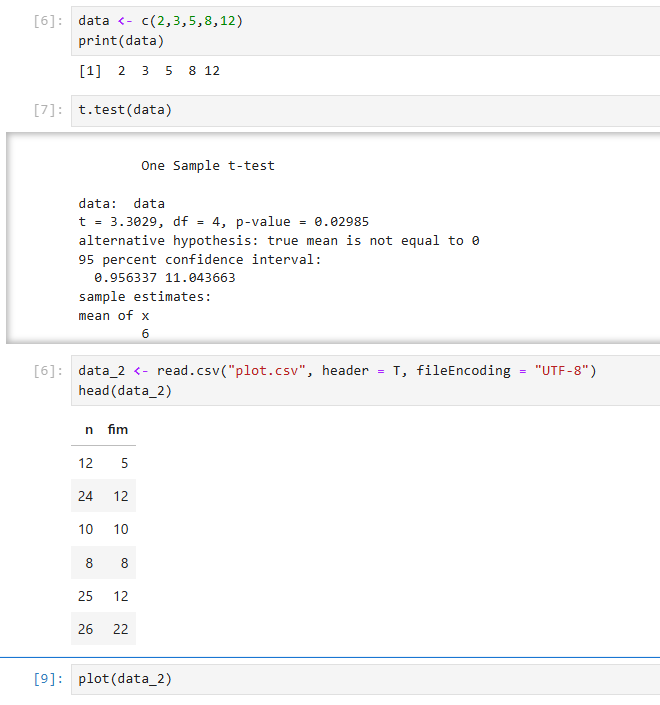Select the table row with 25 and 12
The image size is (660, 705).
coord(103,596)
